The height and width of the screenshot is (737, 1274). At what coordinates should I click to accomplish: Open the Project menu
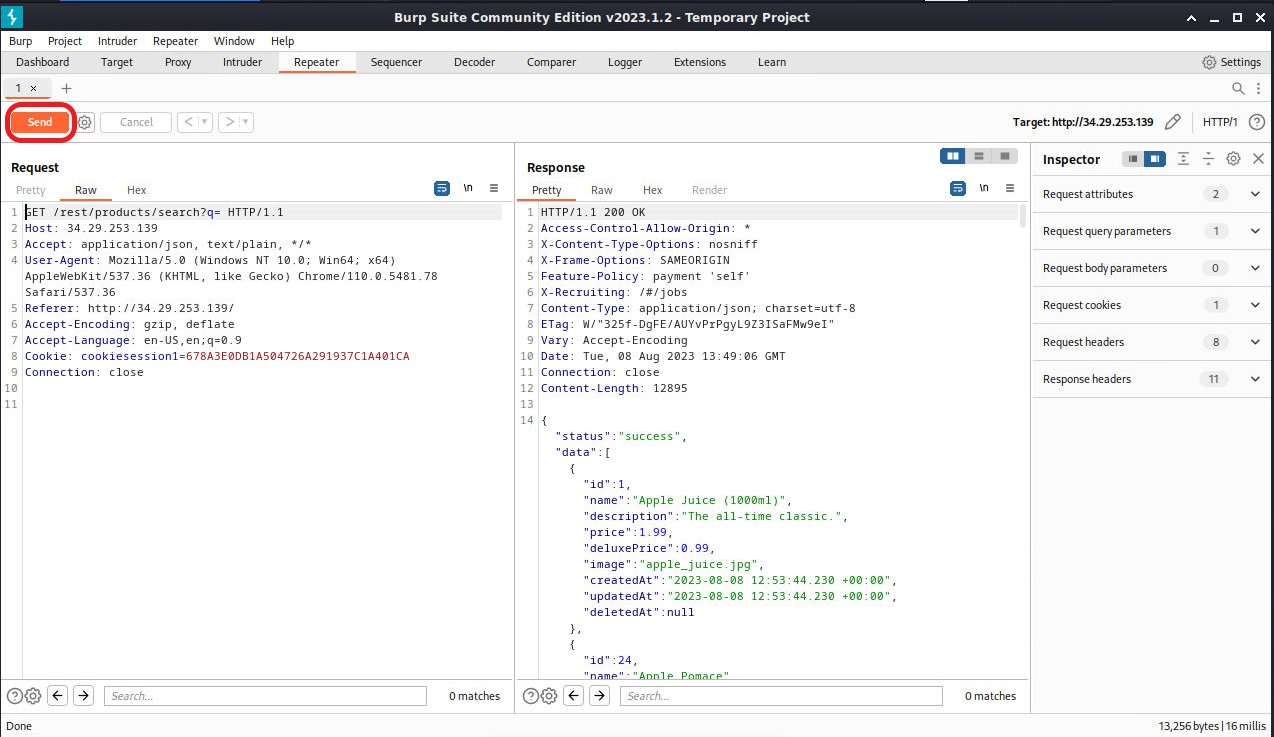(x=65, y=41)
